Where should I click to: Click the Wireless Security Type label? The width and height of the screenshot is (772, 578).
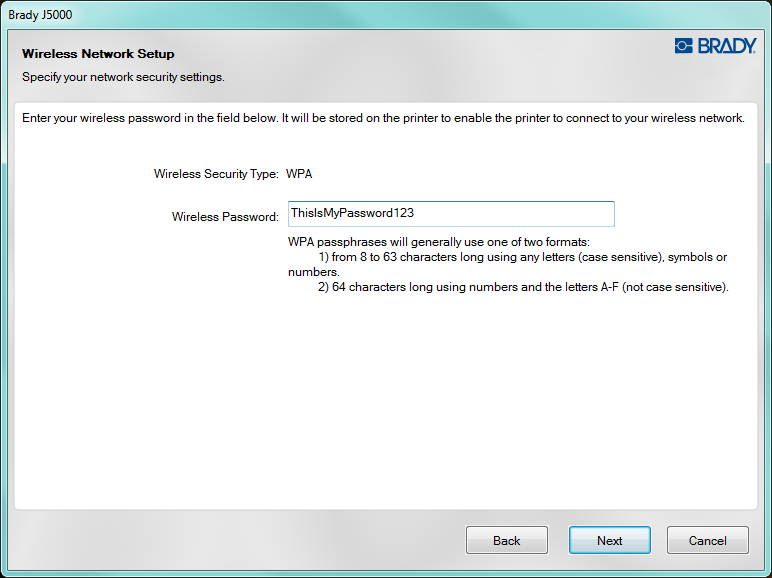[x=216, y=174]
